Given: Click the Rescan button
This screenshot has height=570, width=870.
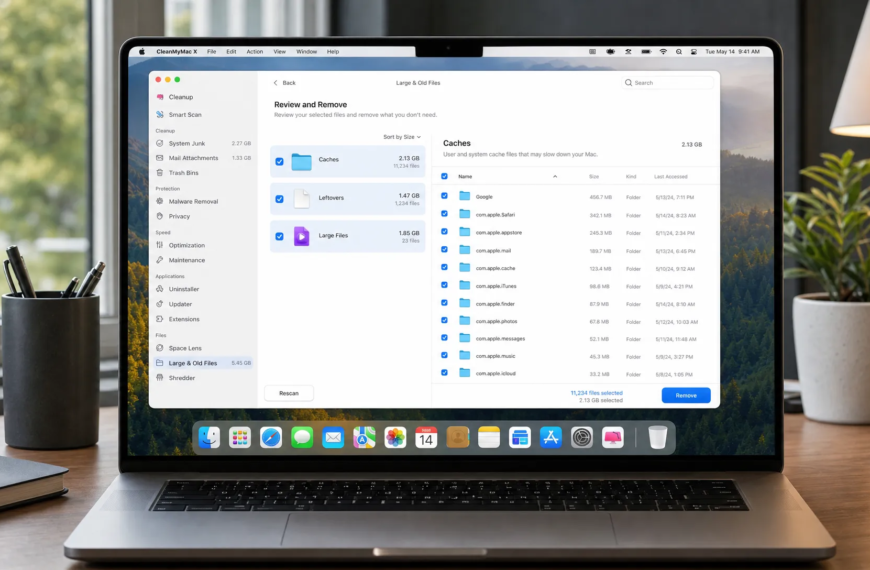Looking at the screenshot, I should click(289, 393).
